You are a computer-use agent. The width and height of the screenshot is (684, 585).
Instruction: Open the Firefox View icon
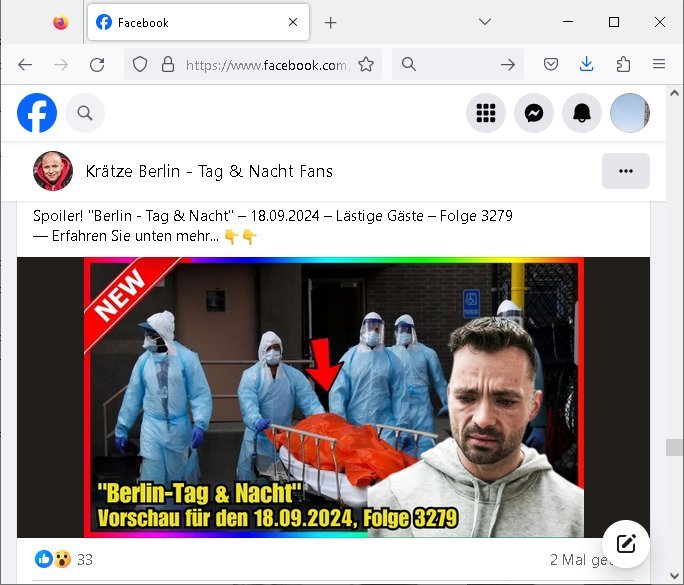(61, 22)
